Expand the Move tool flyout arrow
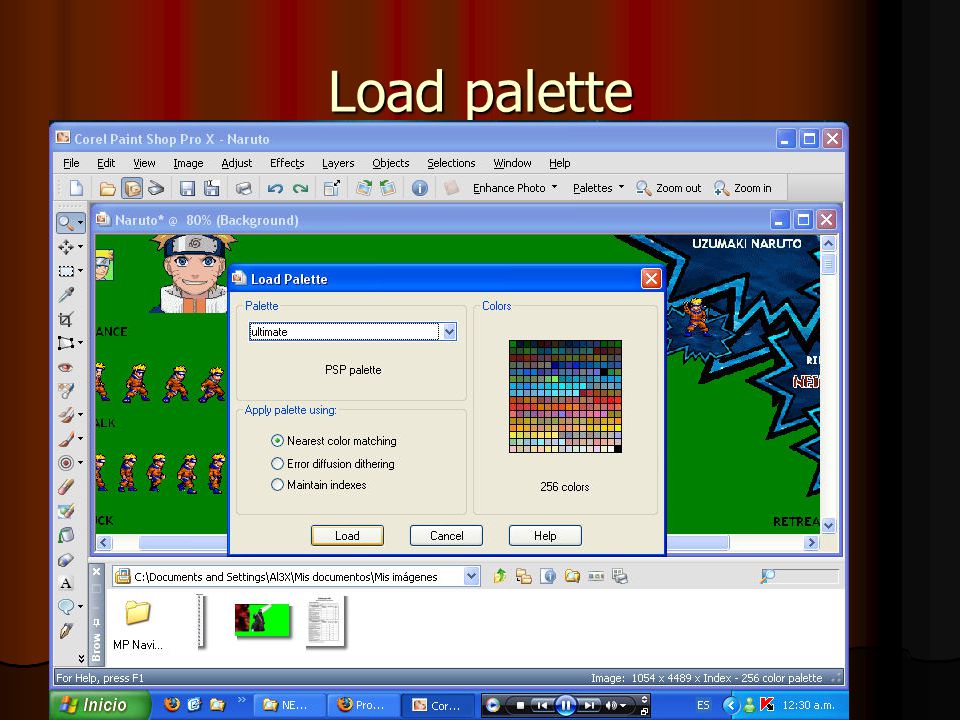This screenshot has width=960, height=720. click(x=80, y=247)
